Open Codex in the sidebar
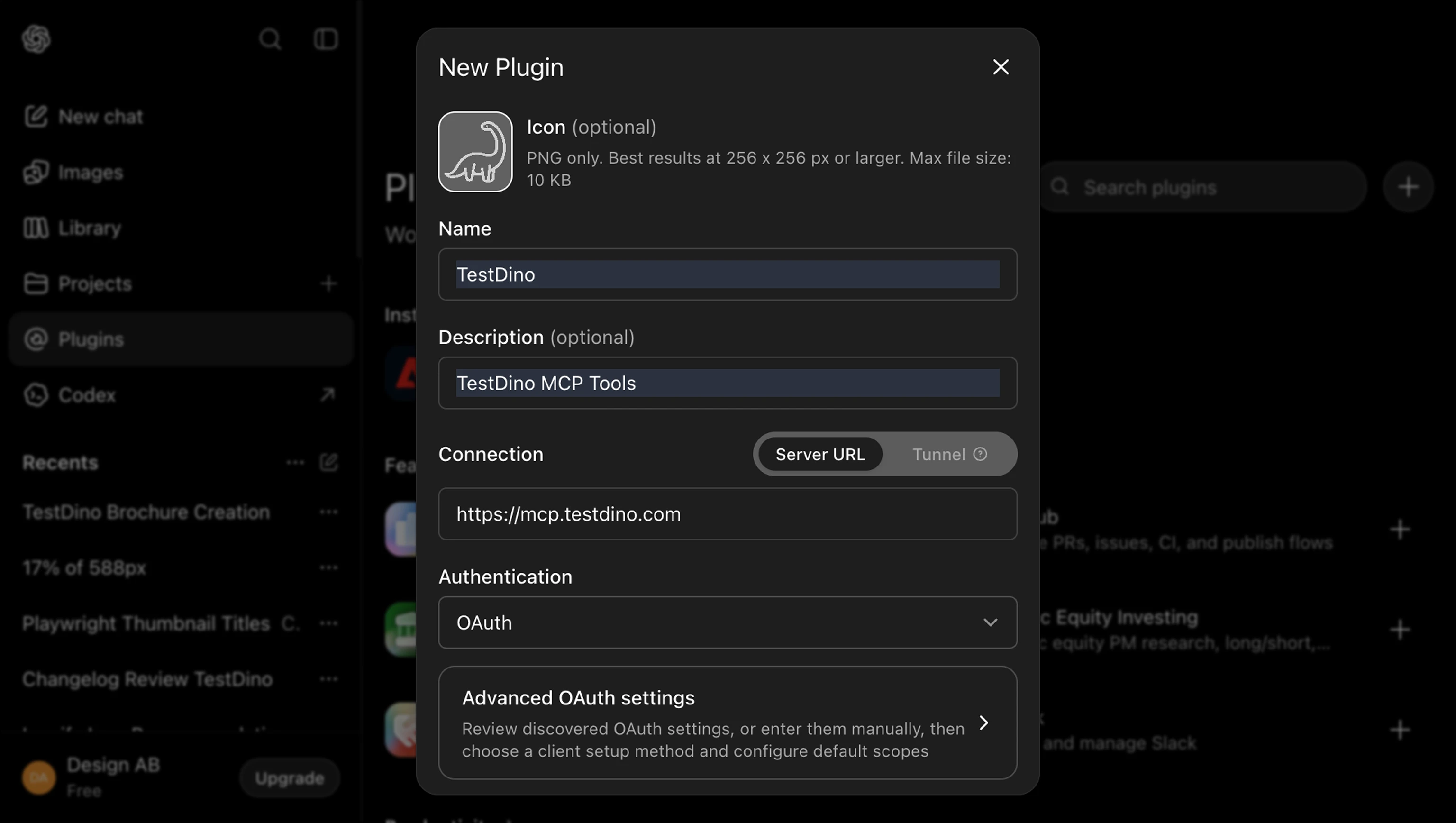 pos(181,394)
